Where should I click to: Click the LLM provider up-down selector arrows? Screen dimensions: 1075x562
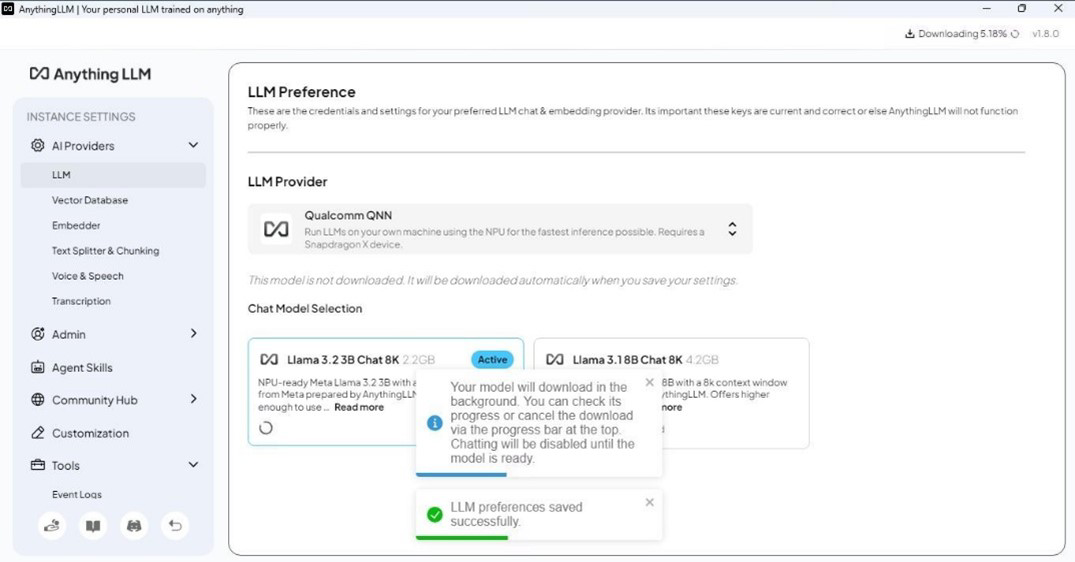coord(732,229)
